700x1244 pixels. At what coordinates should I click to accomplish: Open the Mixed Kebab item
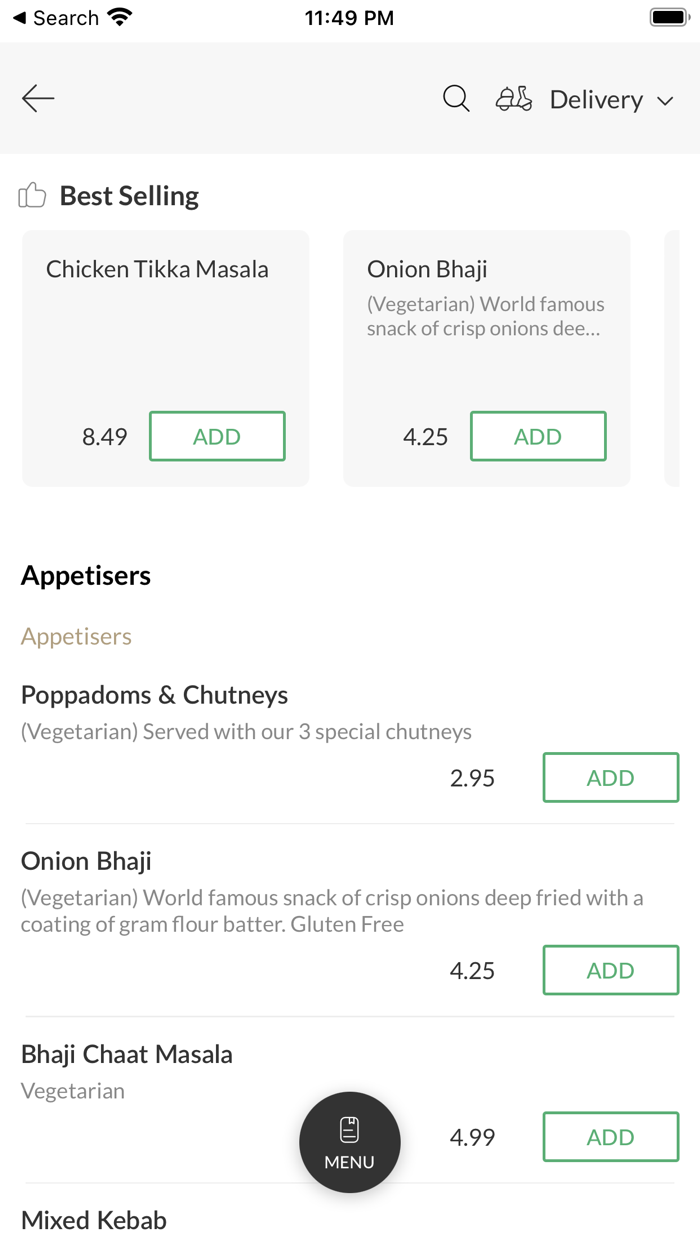pyautogui.click(x=93, y=1220)
